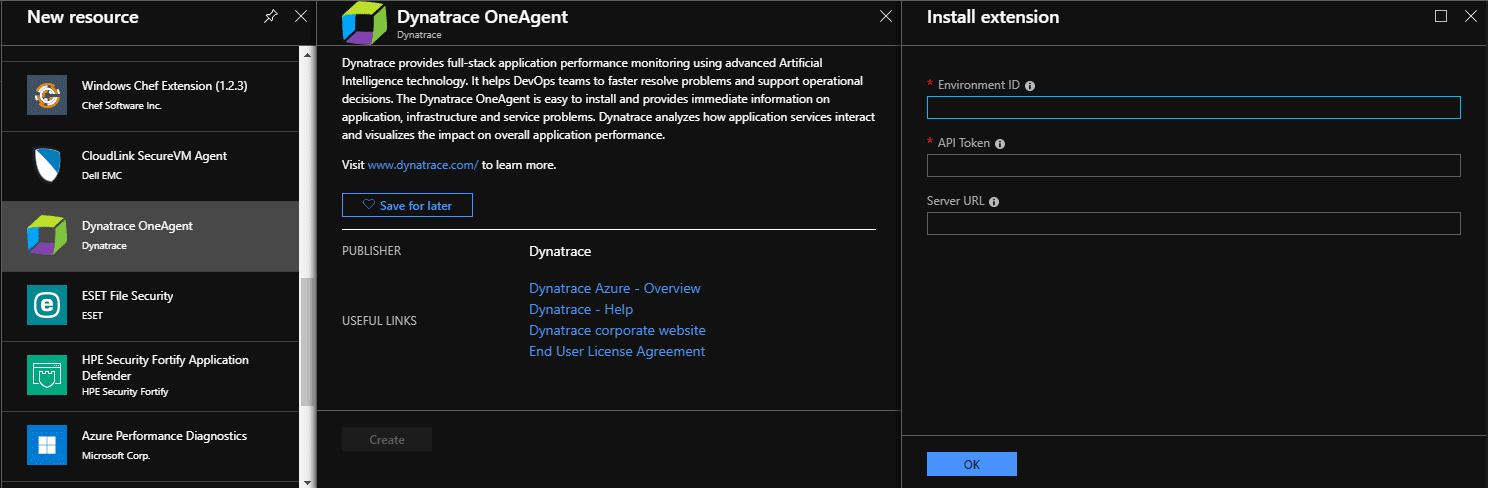Viewport: 1488px width, 488px height.
Task: Click the Dynatrace OneAgent list icon
Action: point(47,235)
